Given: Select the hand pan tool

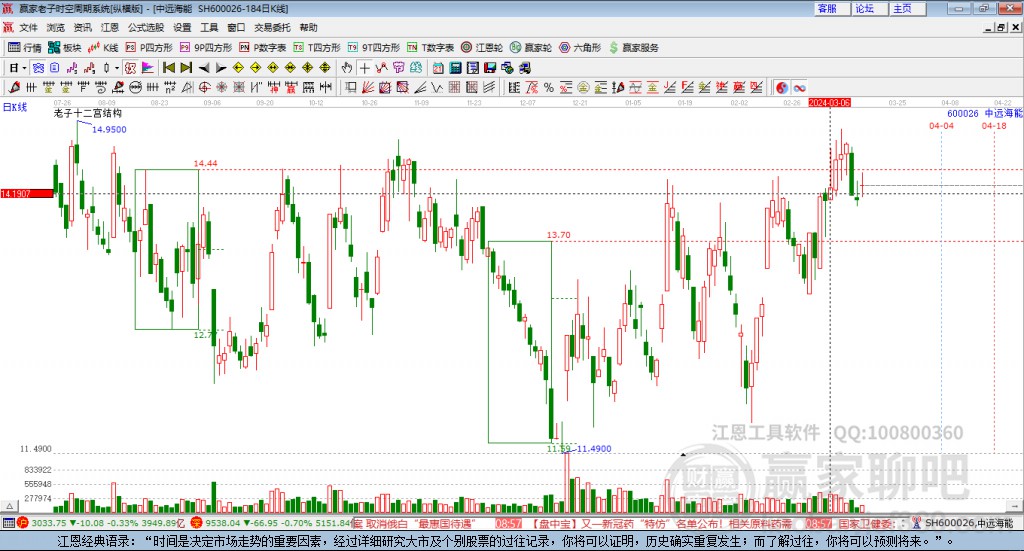Looking at the screenshot, I should (347, 68).
